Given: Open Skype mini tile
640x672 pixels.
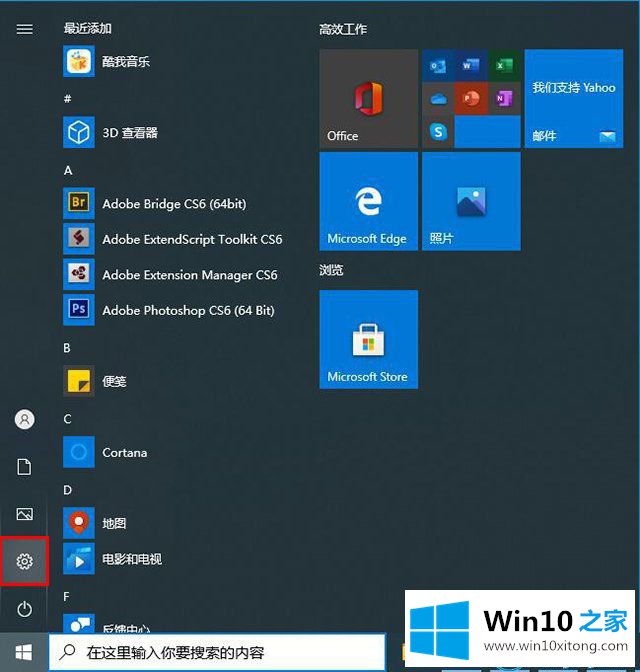Looking at the screenshot, I should pos(438,132).
